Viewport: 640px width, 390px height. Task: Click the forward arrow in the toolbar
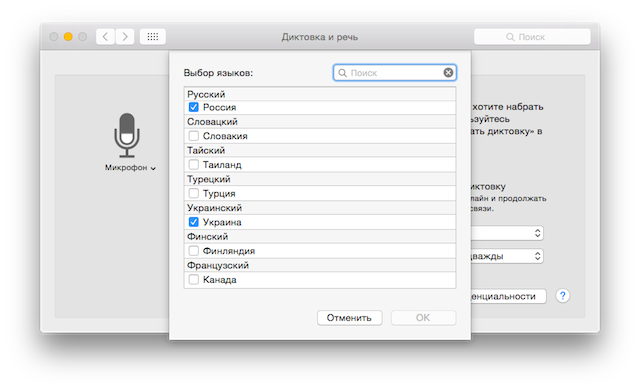[x=125, y=37]
